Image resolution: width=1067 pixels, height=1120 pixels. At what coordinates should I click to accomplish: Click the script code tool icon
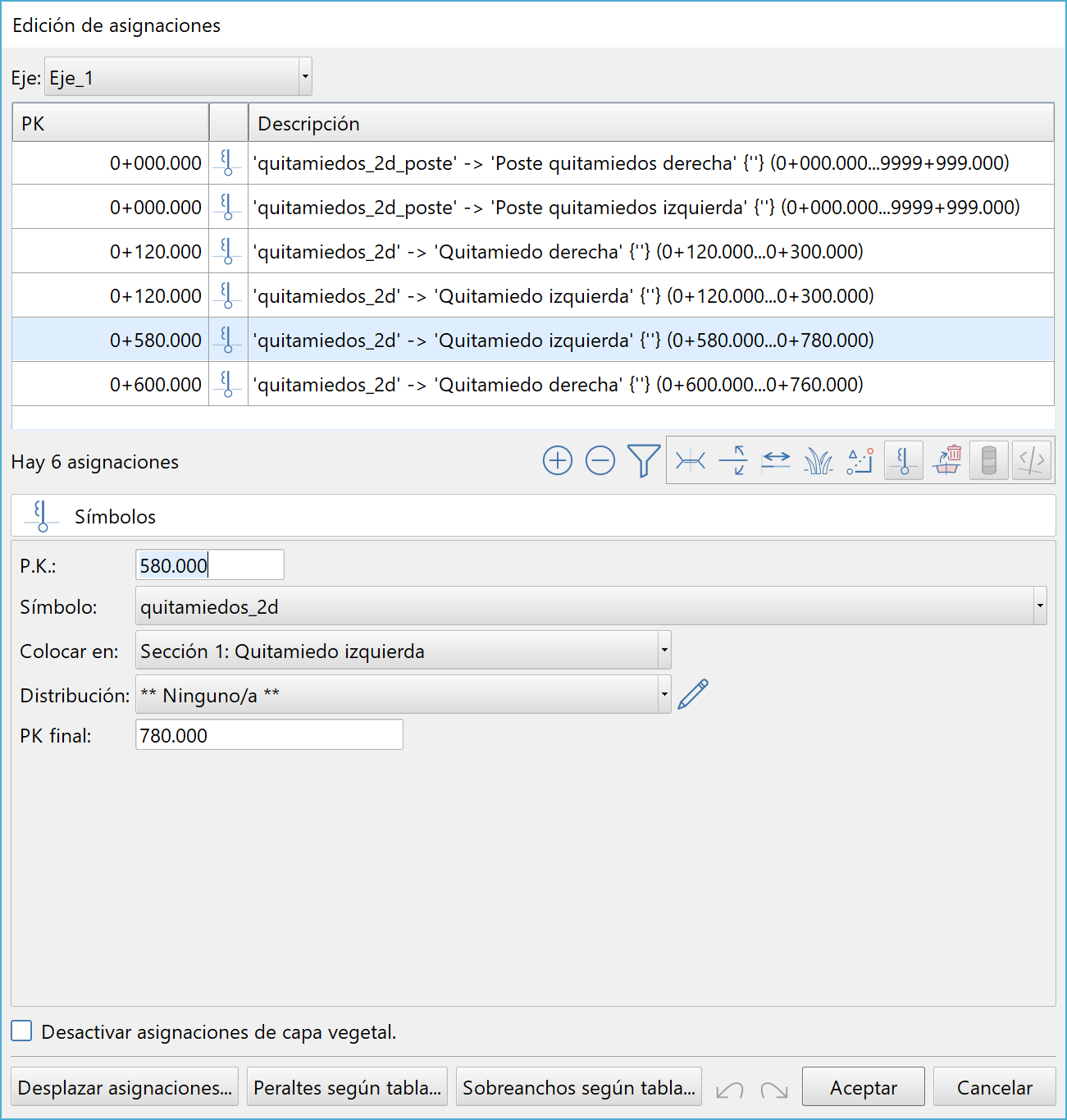(x=1032, y=460)
